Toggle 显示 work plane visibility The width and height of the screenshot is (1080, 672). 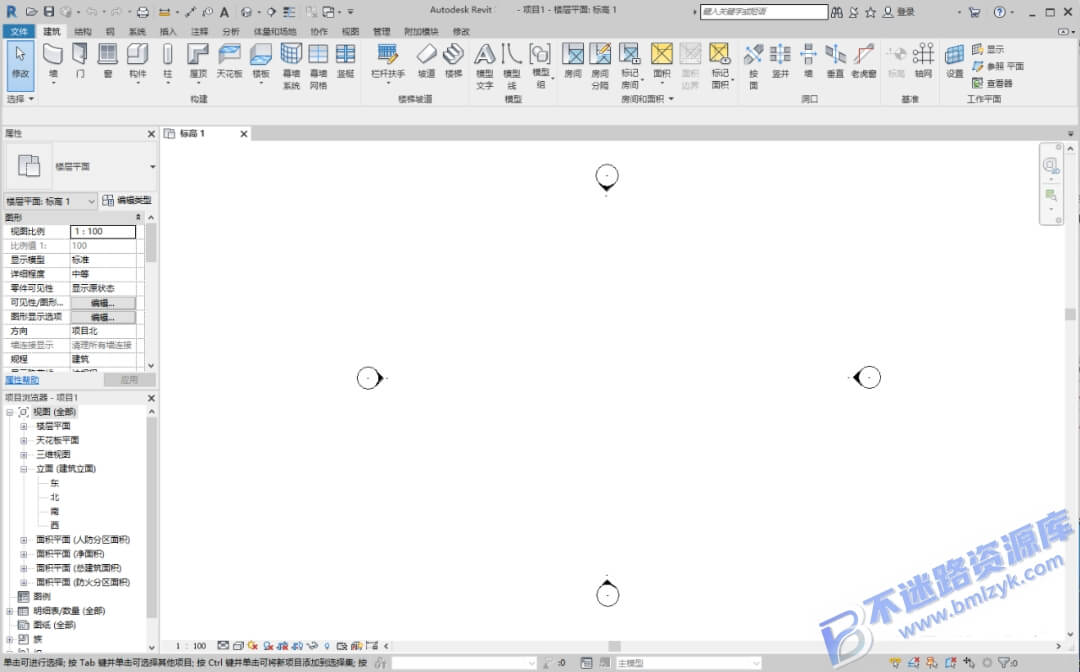[x=988, y=50]
